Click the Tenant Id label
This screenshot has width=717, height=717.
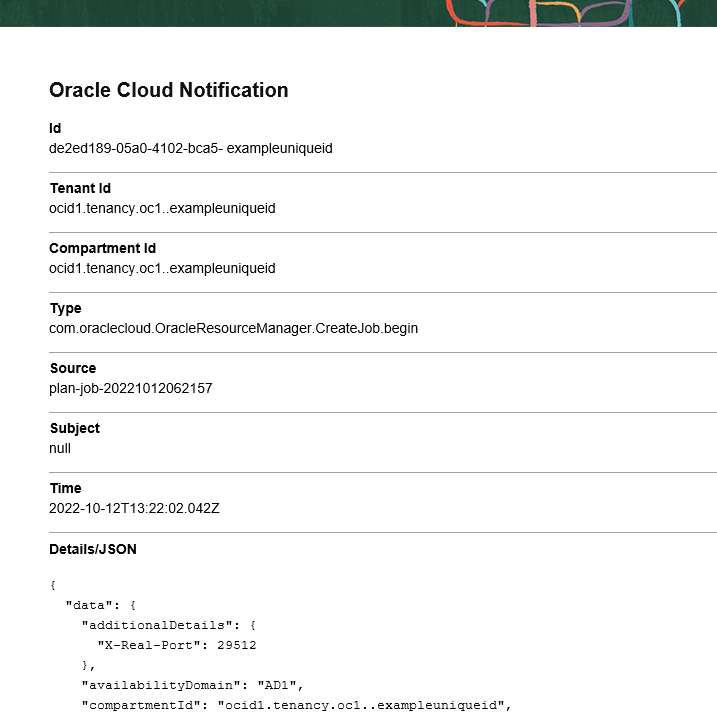(x=80, y=188)
